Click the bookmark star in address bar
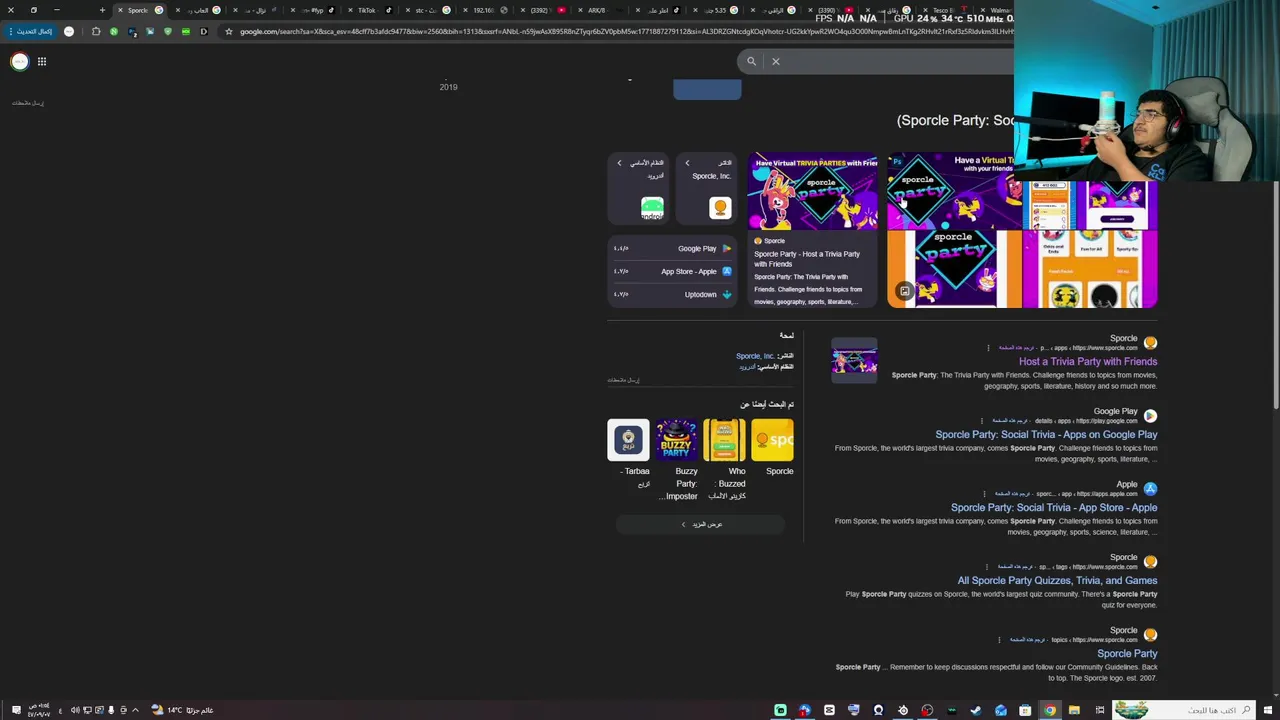 tap(228, 31)
